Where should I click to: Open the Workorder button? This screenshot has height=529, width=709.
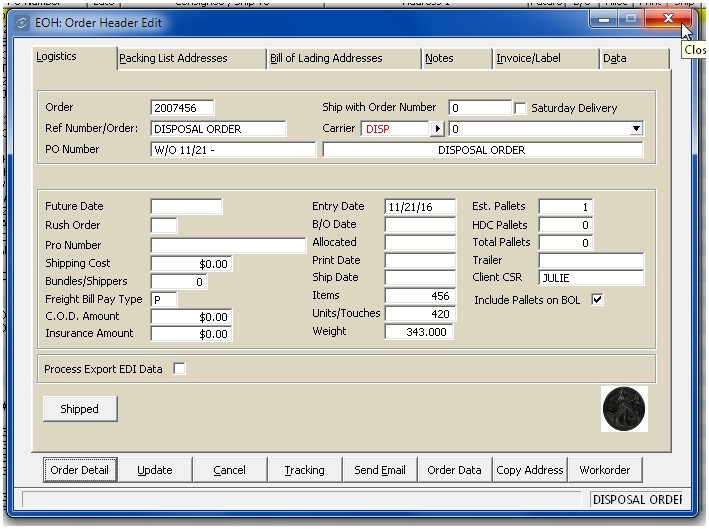pos(605,470)
